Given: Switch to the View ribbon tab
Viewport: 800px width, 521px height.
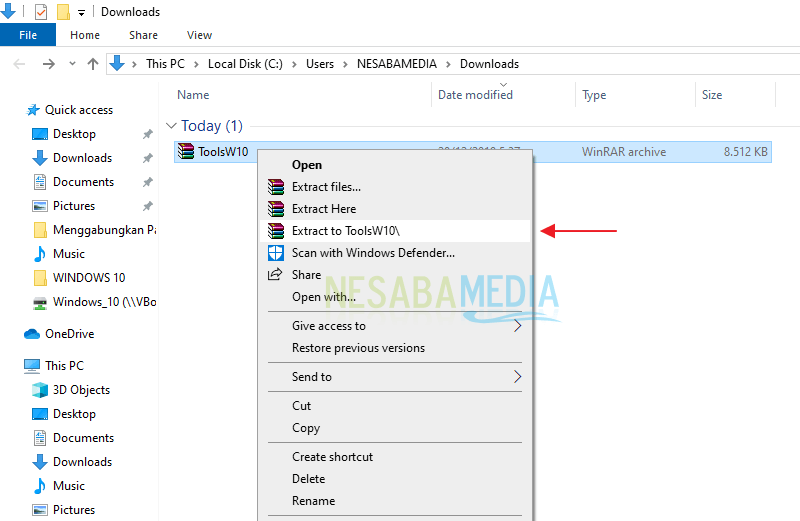Looking at the screenshot, I should (x=199, y=35).
